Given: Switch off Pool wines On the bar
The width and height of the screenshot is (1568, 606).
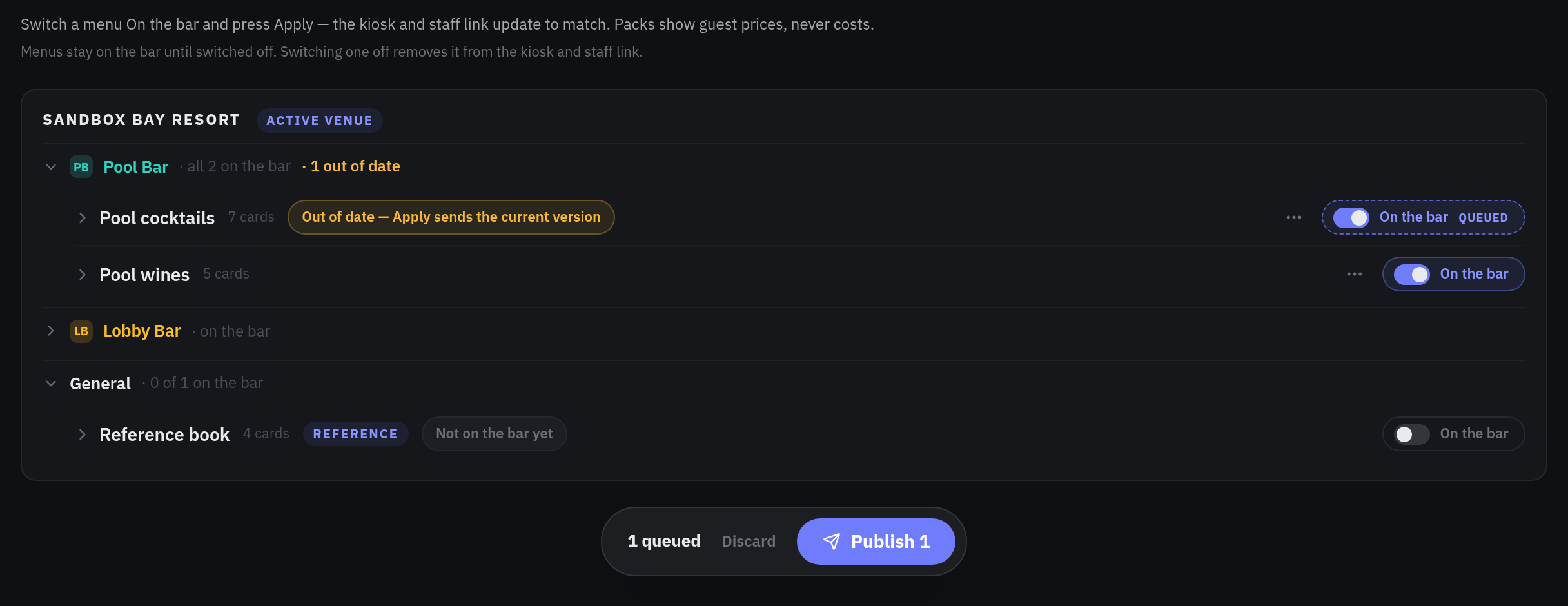Looking at the screenshot, I should 1412,275.
